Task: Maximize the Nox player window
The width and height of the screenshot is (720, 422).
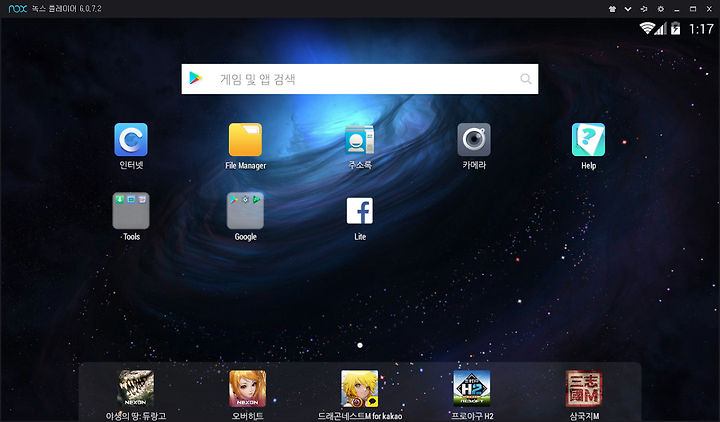Action: click(693, 9)
